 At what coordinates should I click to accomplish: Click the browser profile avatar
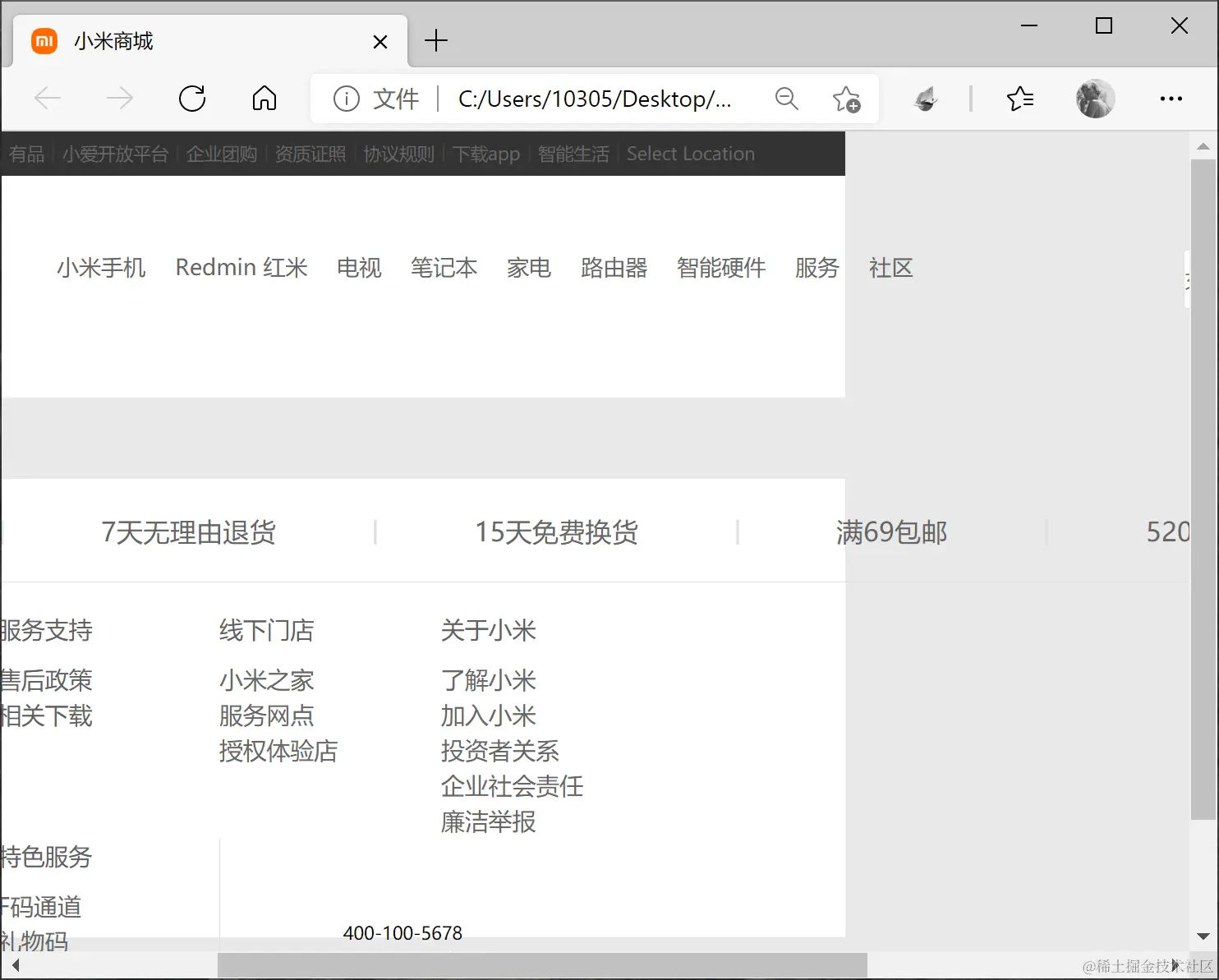click(x=1095, y=99)
